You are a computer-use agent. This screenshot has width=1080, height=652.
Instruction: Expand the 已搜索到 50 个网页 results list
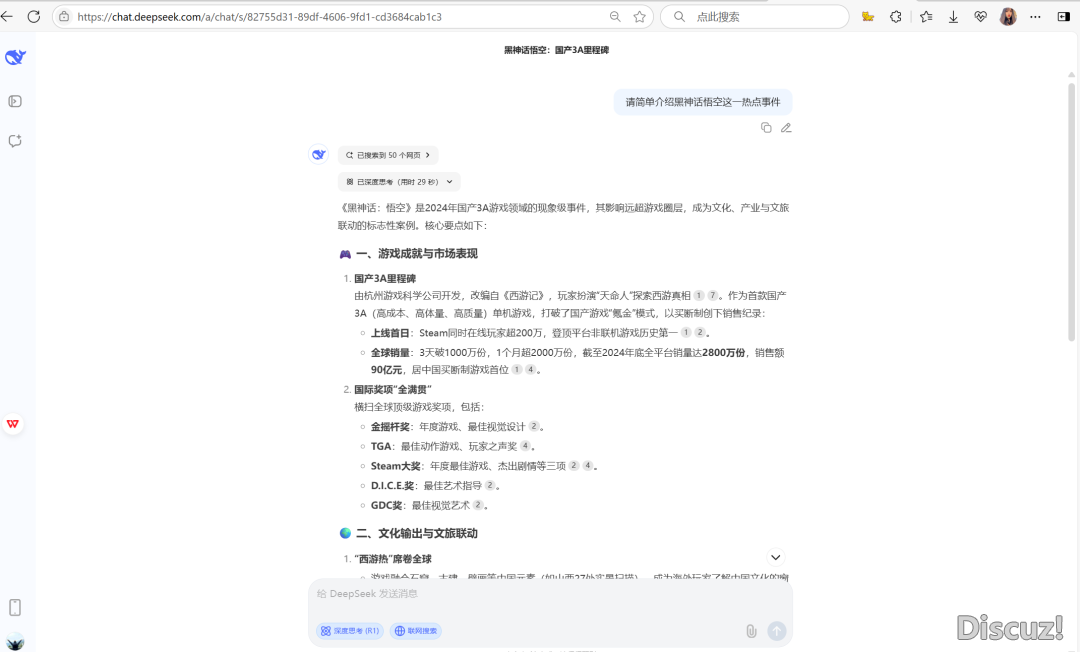388,155
